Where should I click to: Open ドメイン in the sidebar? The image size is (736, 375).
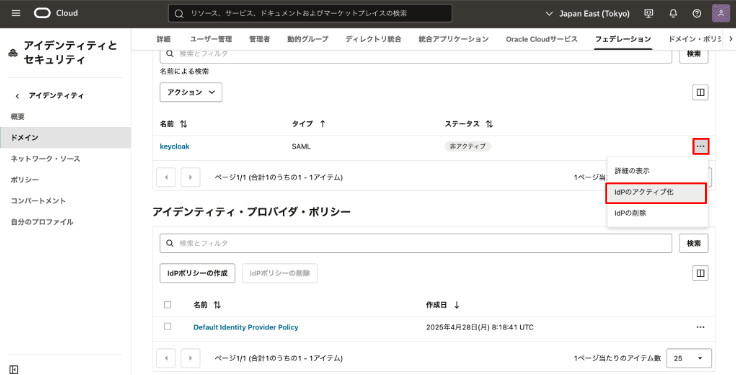(x=65, y=138)
